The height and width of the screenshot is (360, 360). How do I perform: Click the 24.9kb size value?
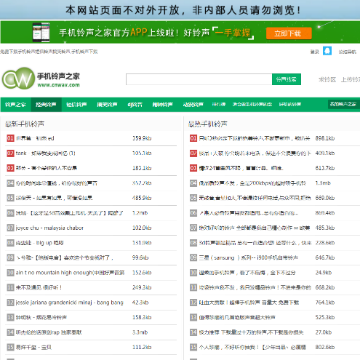[323, 272]
